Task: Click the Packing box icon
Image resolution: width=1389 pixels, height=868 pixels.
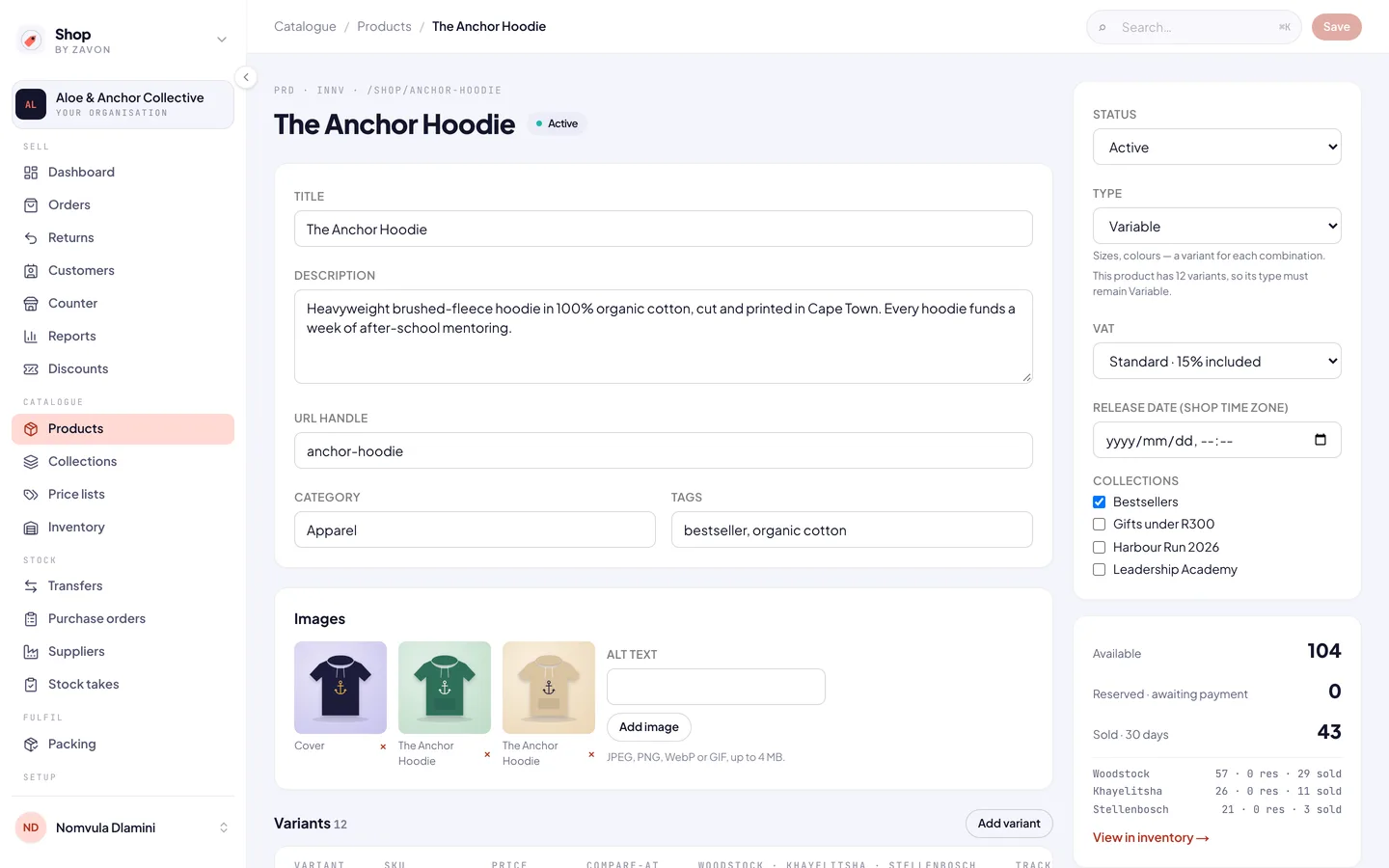Action: pyautogui.click(x=31, y=745)
